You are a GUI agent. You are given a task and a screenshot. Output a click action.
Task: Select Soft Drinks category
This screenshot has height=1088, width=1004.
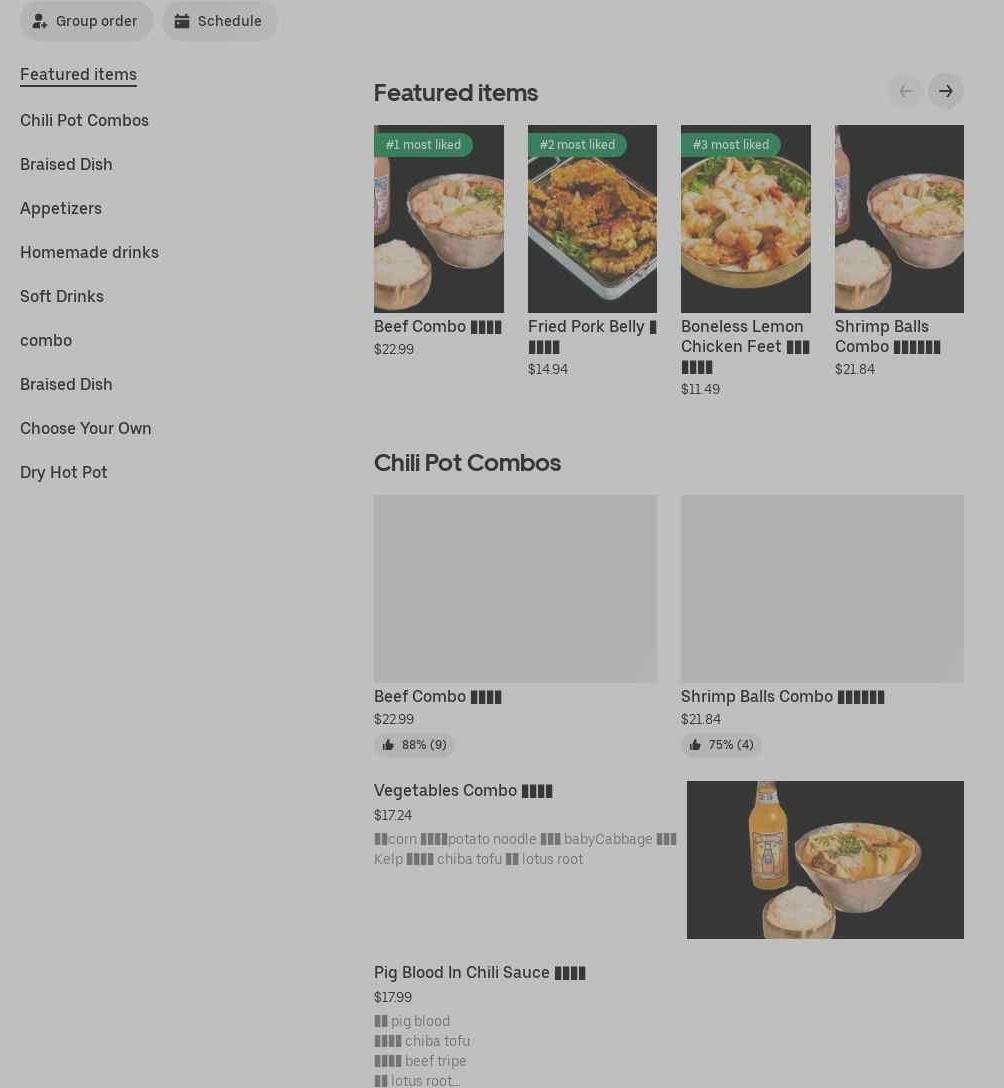(x=62, y=296)
